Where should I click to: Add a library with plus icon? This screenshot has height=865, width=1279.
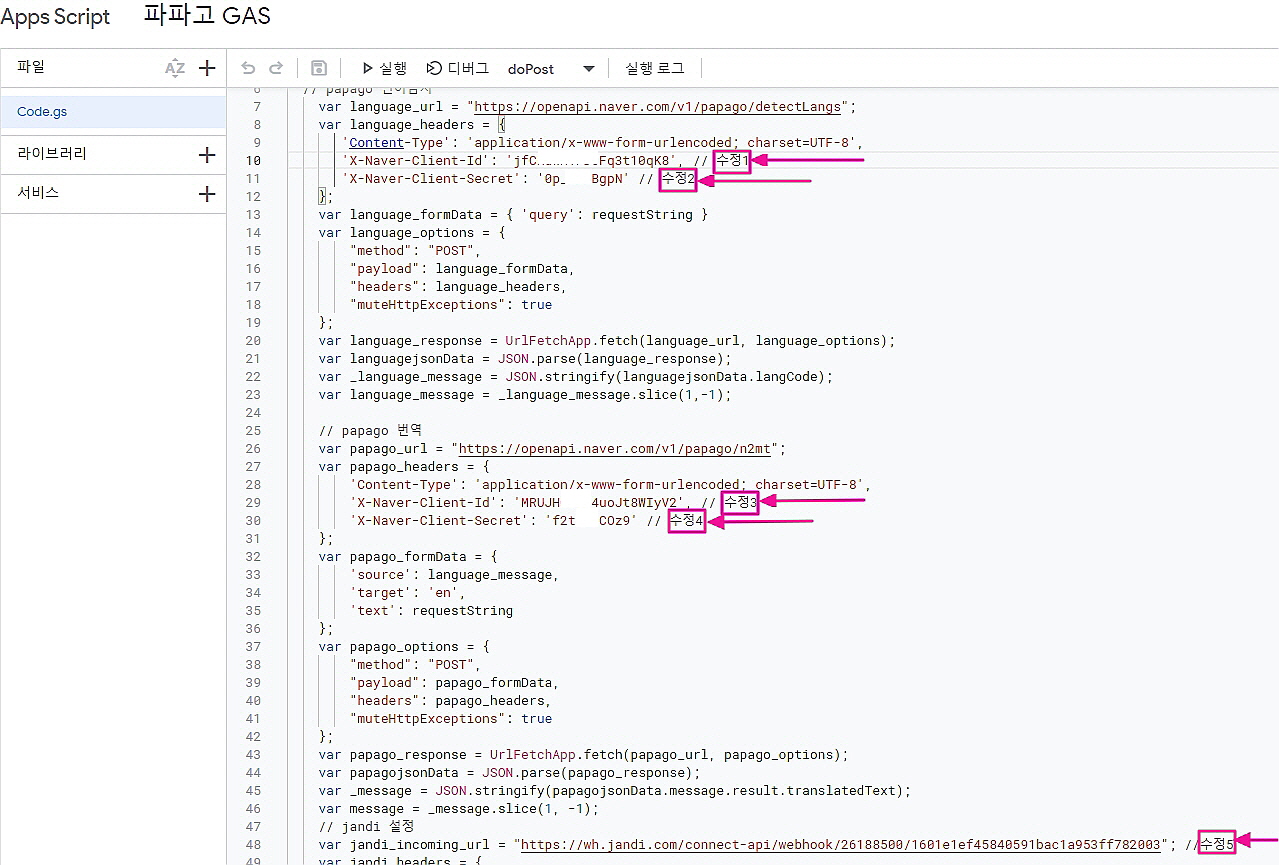[207, 154]
